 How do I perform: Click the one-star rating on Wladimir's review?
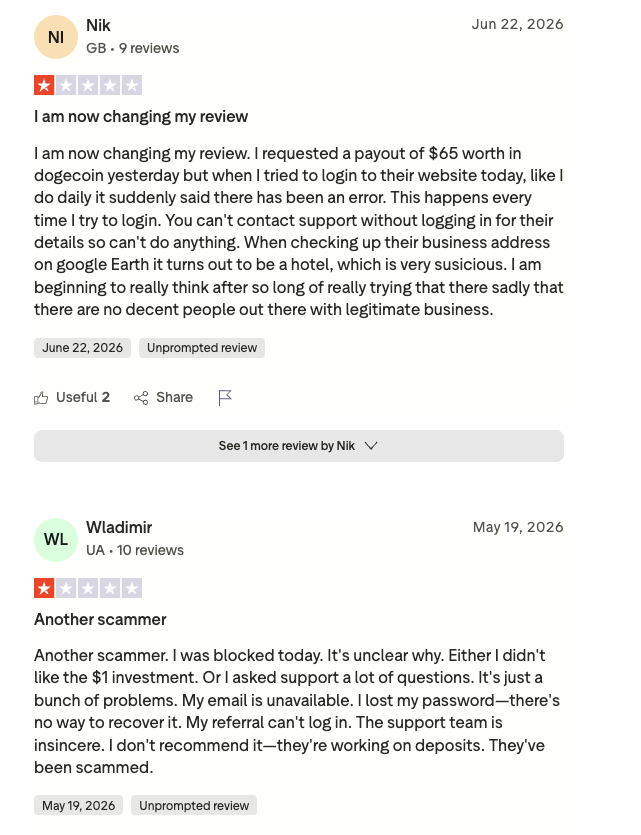coord(88,588)
